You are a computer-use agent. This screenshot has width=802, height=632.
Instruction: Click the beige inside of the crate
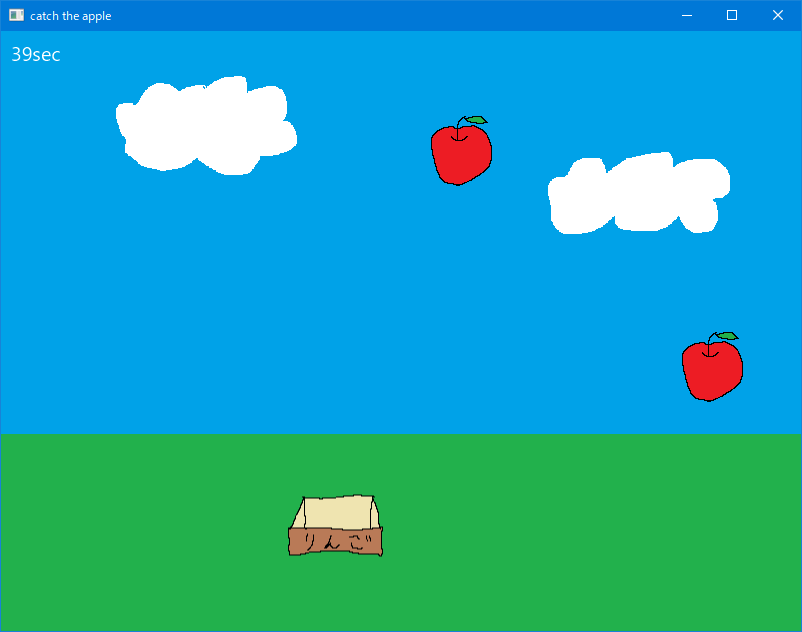click(336, 511)
